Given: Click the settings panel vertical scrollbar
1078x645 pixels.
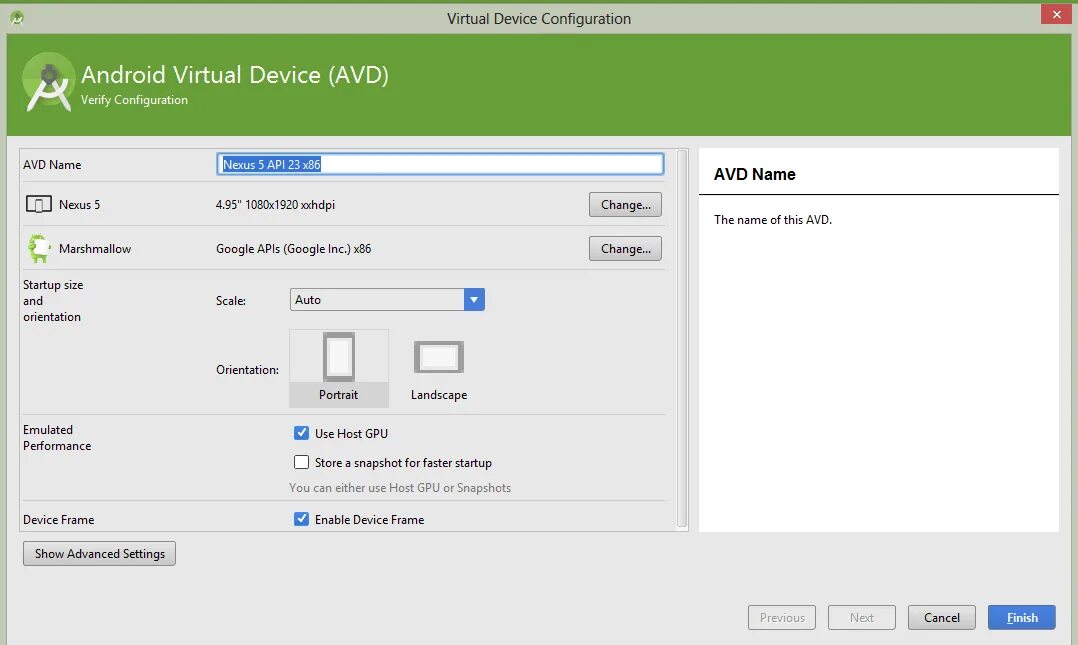Looking at the screenshot, I should pyautogui.click(x=682, y=339).
